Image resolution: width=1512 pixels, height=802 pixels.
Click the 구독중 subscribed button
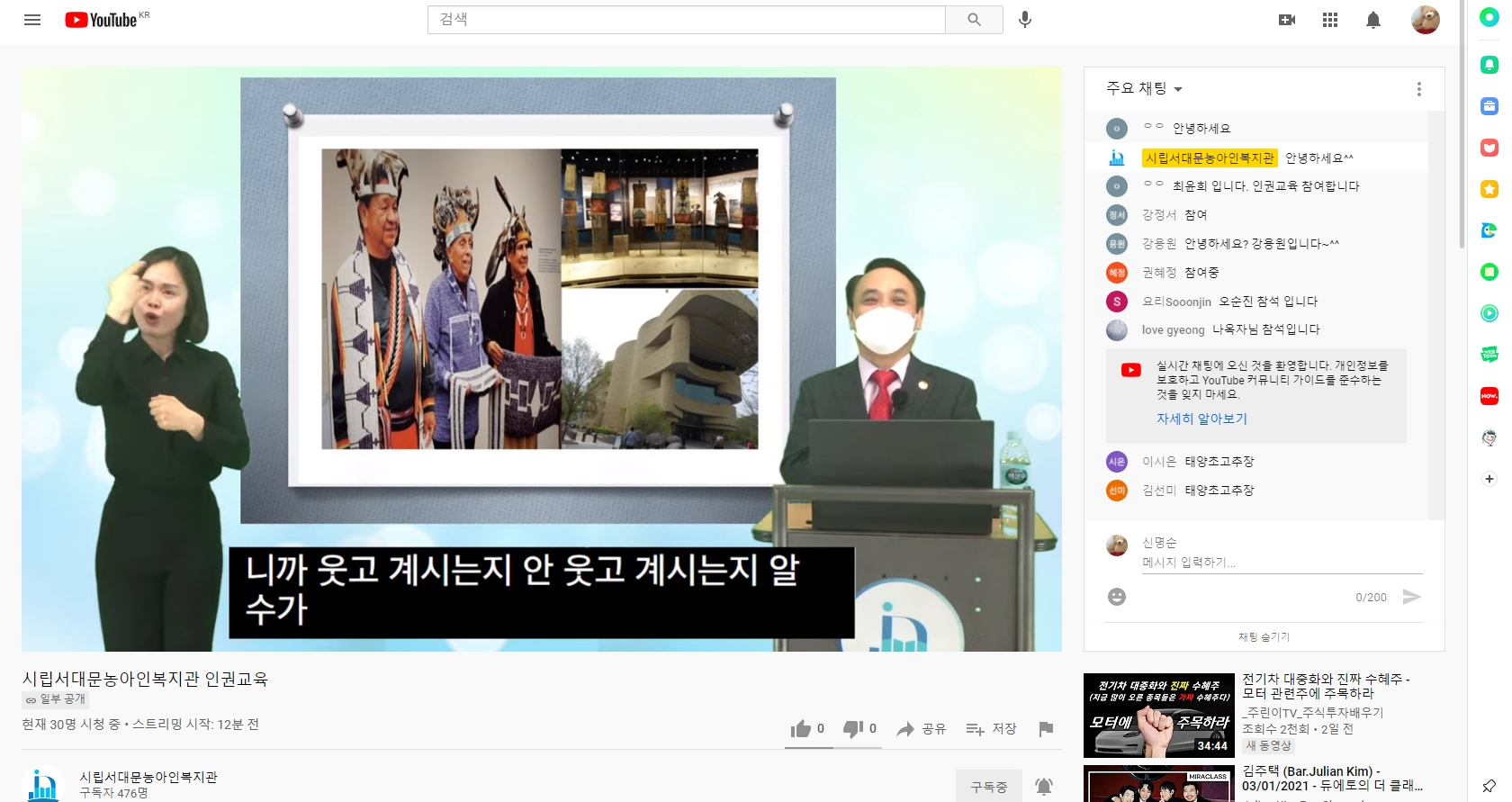(989, 787)
